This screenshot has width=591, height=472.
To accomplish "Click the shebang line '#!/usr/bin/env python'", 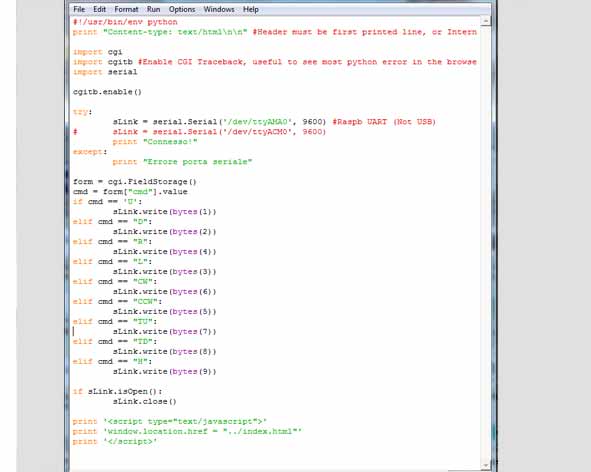I will (125, 22).
